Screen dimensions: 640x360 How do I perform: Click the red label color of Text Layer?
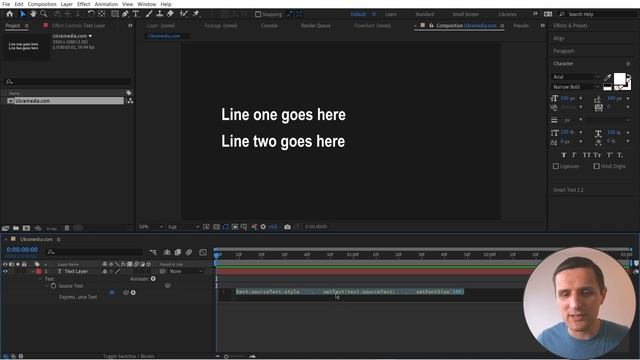tap(38, 271)
